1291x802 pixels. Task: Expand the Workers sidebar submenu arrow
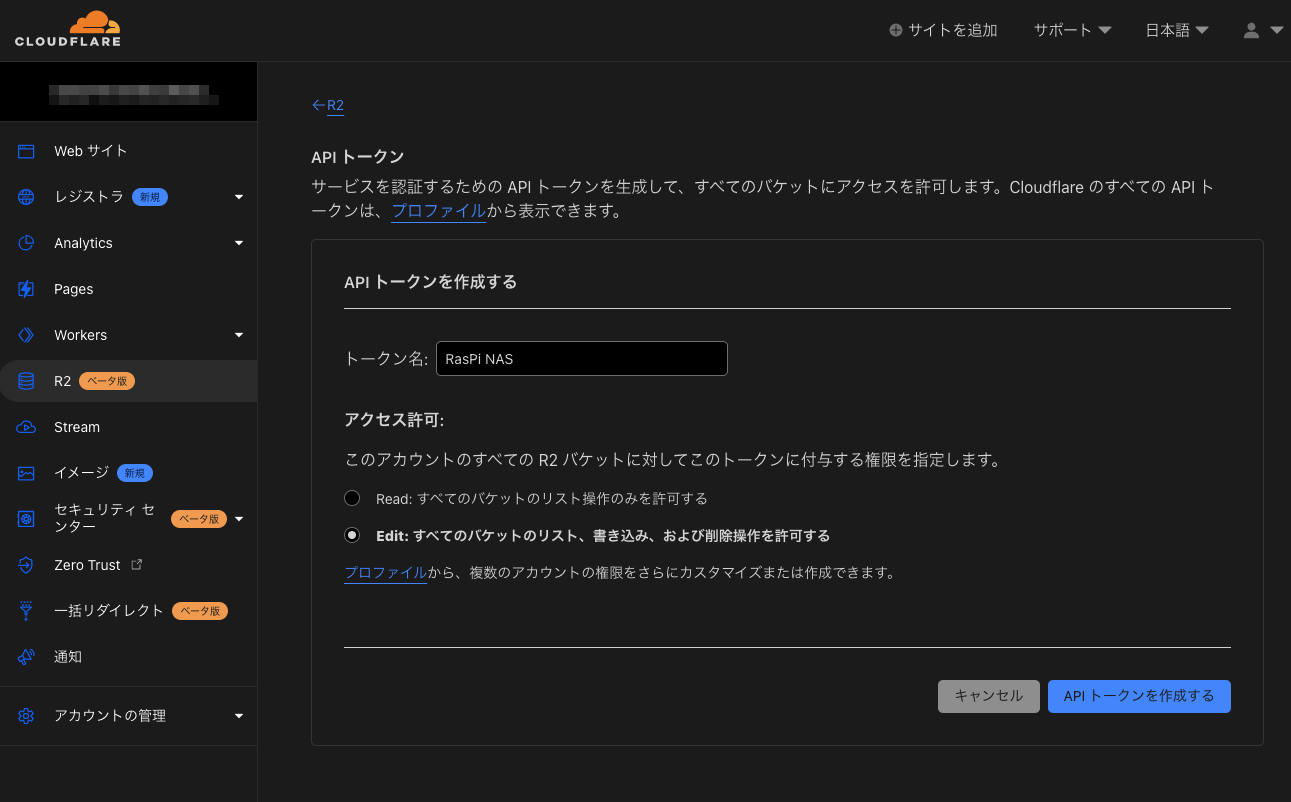(239, 335)
